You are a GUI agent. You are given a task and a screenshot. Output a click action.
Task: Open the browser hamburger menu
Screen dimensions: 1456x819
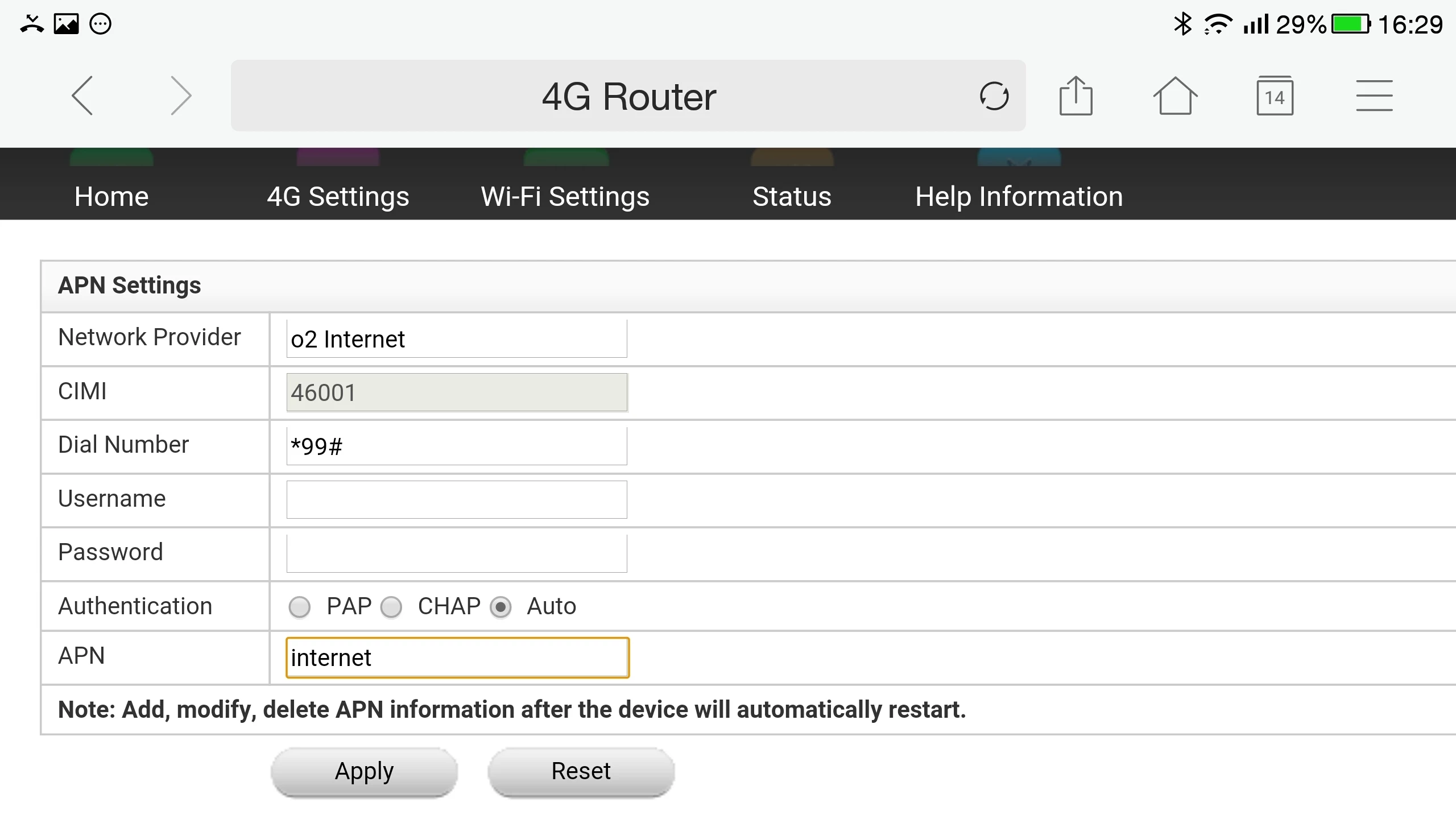pos(1374,96)
